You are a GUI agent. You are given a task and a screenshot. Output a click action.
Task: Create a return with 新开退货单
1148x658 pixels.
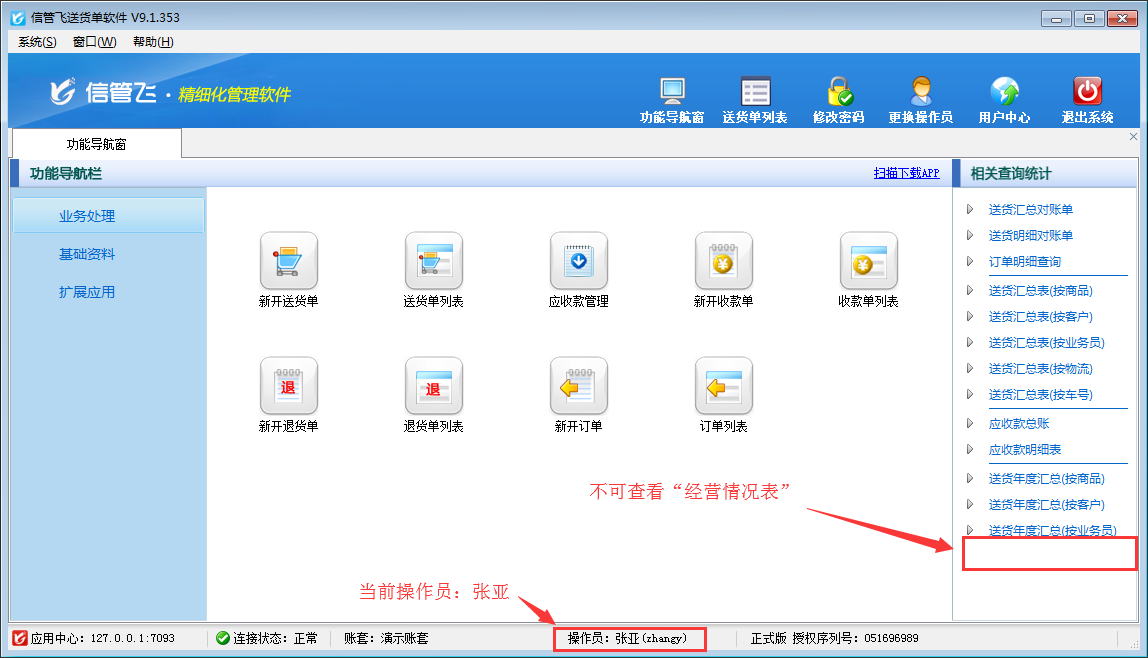(x=288, y=386)
